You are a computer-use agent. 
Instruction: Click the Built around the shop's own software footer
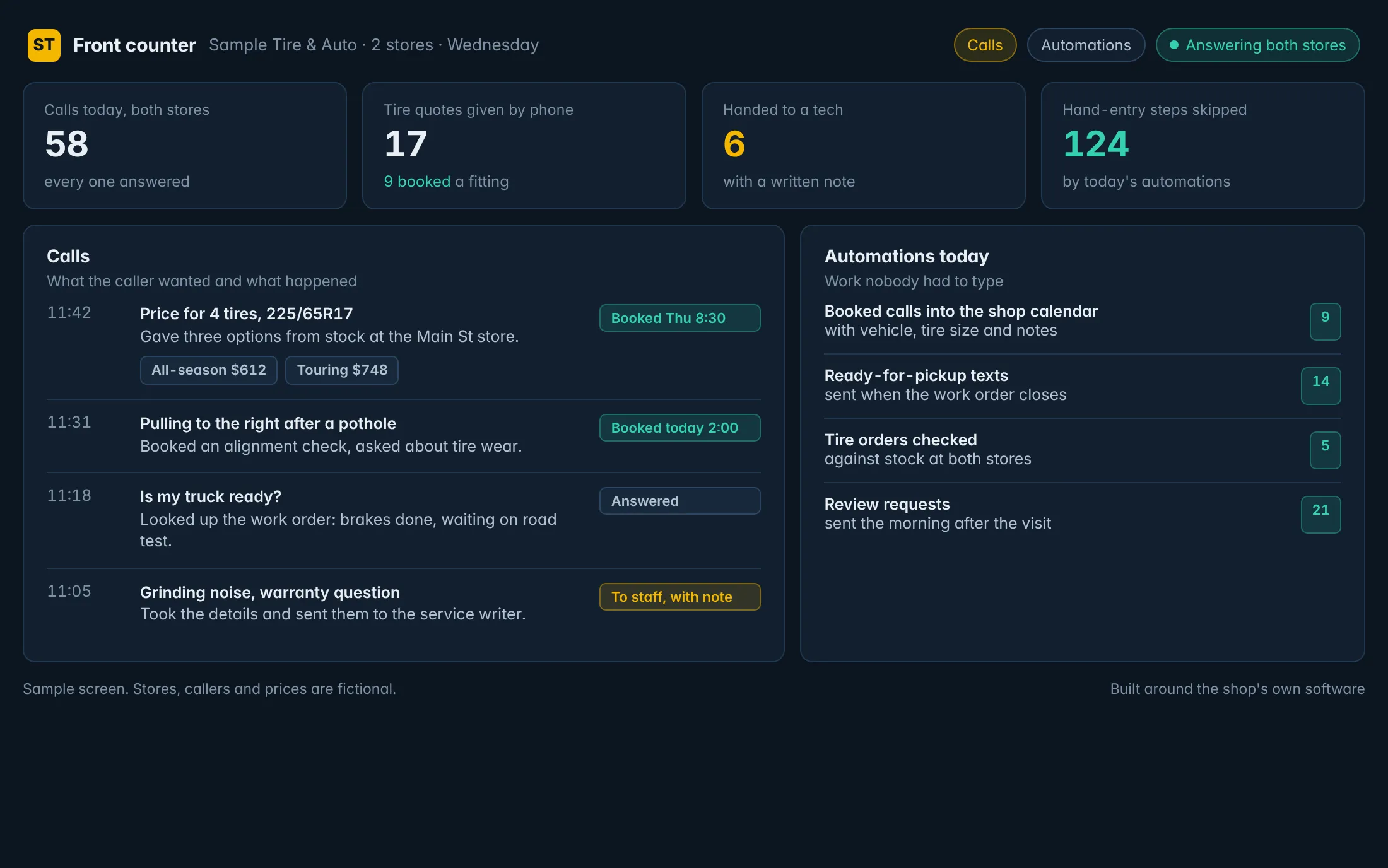(x=1237, y=689)
